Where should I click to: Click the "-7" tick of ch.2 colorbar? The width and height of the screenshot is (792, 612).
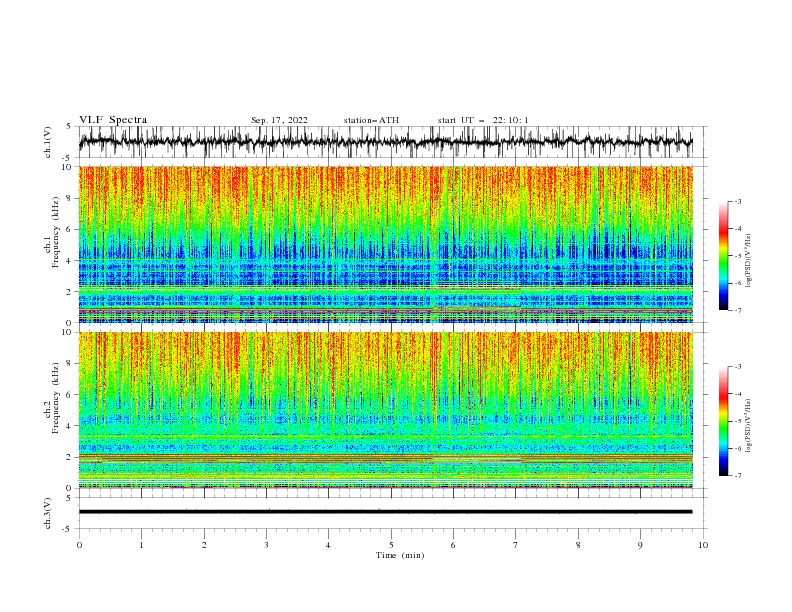pos(737,476)
